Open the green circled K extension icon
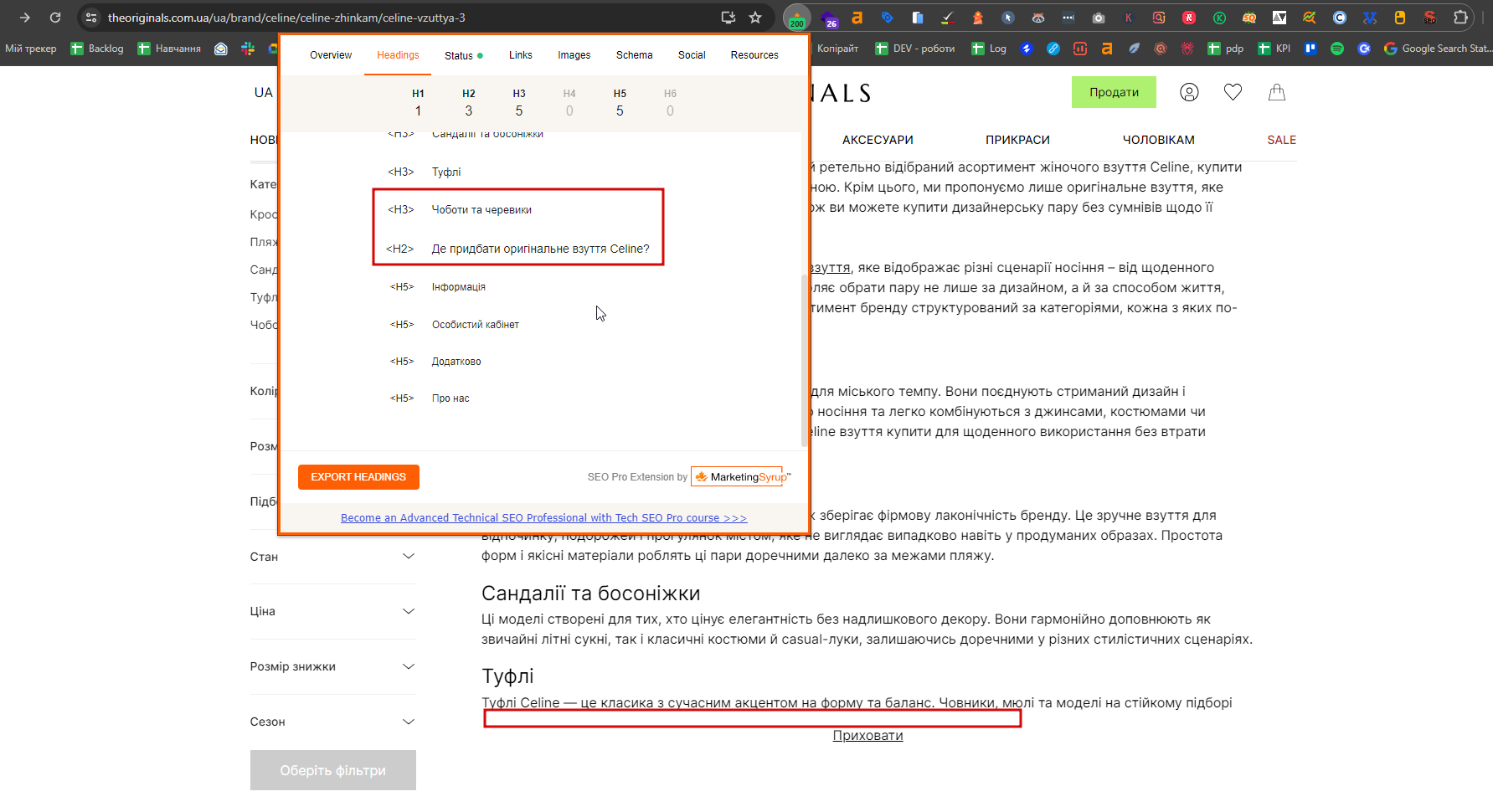Image resolution: width=1493 pixels, height=812 pixels. pyautogui.click(x=1219, y=18)
